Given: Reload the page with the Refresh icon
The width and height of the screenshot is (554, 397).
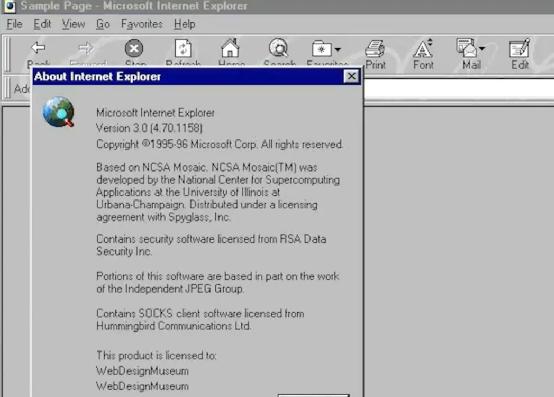Looking at the screenshot, I should pos(183,48).
